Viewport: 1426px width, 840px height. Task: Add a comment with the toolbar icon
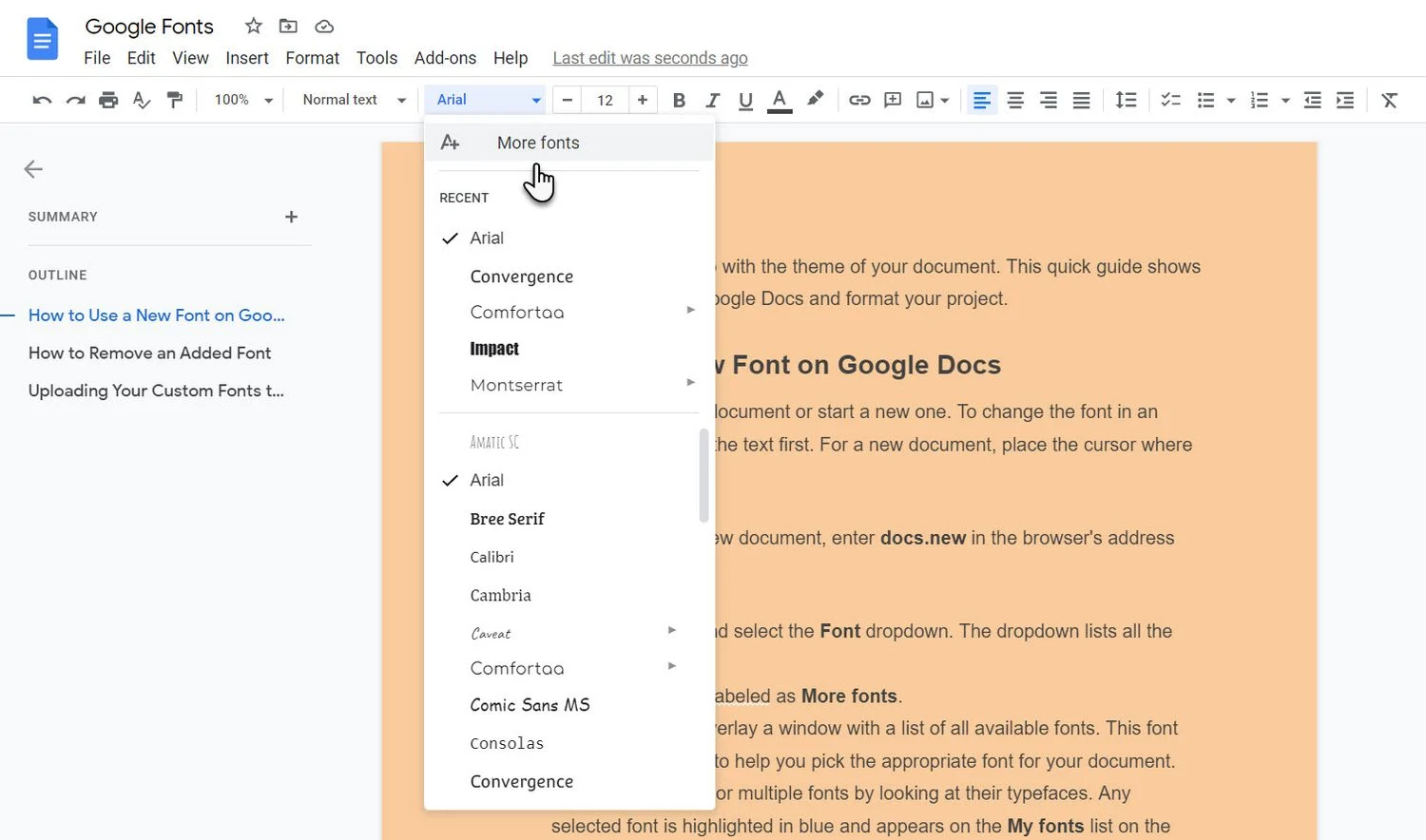(893, 100)
